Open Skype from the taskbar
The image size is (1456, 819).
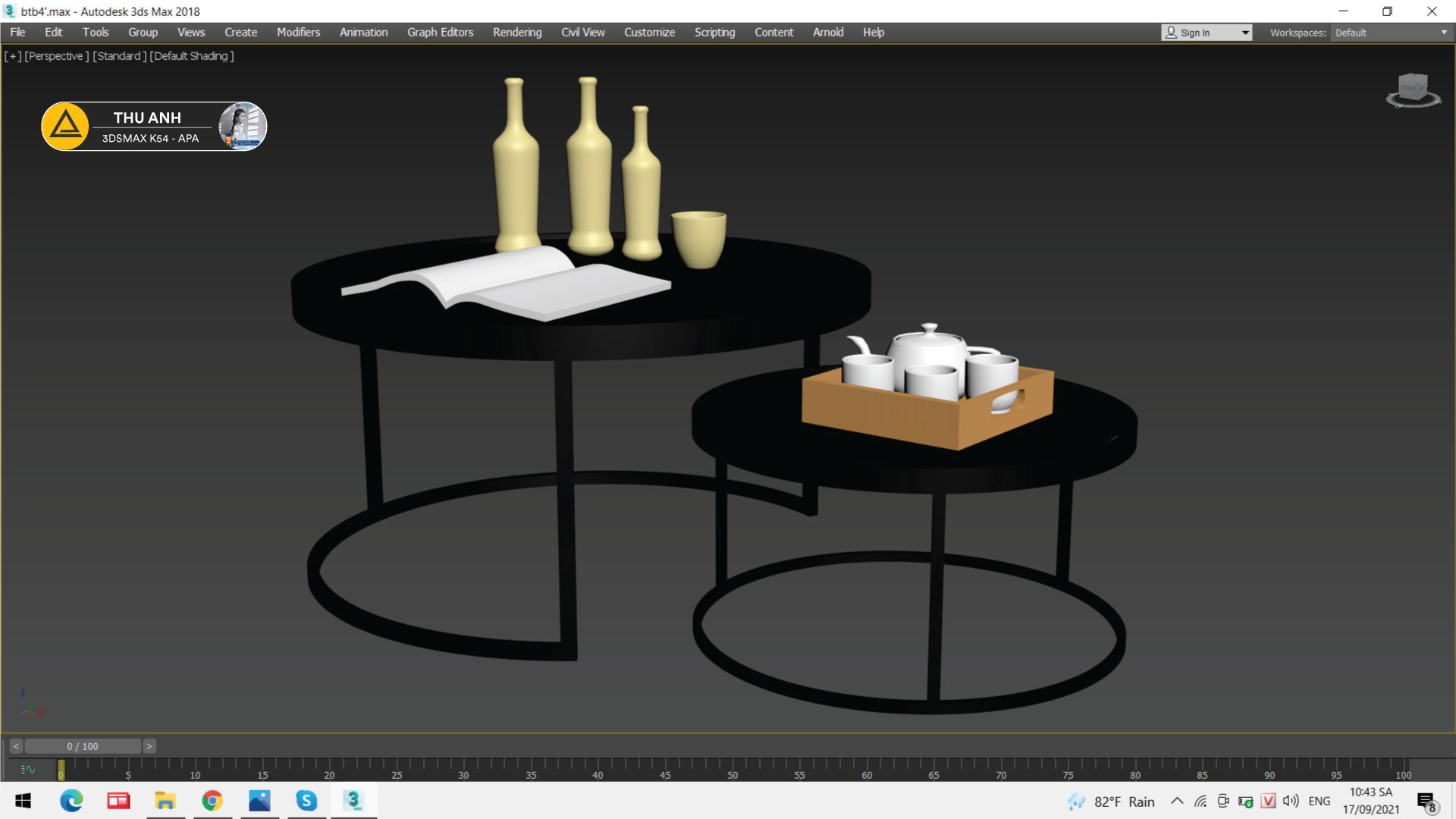pos(306,801)
